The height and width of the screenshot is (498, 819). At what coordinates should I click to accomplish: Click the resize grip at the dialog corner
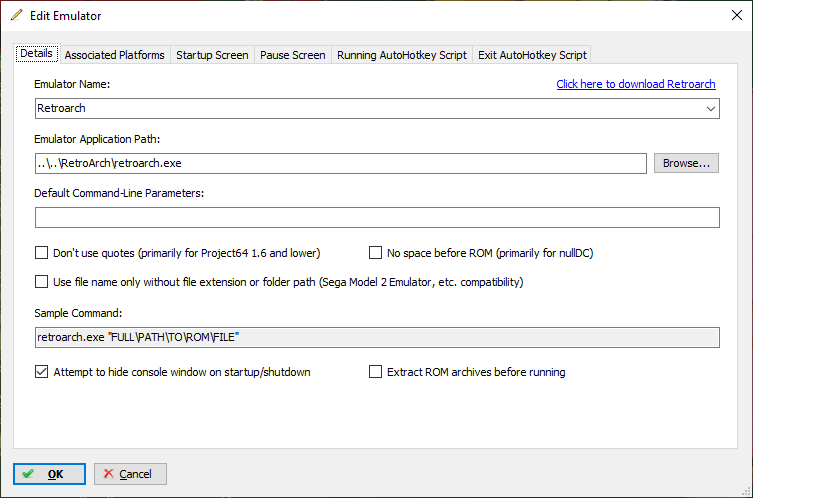pos(746,491)
